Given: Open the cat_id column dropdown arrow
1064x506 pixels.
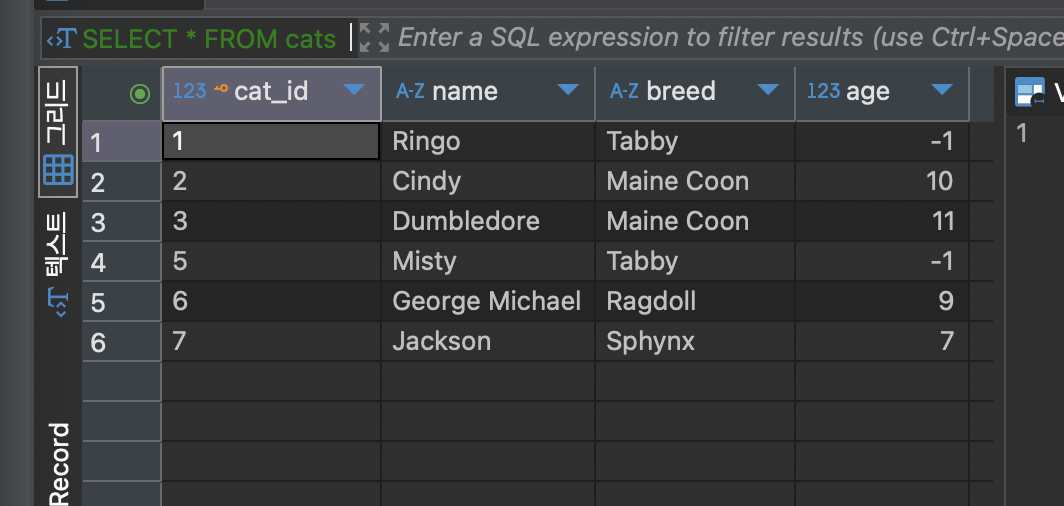Looking at the screenshot, I should (x=353, y=91).
